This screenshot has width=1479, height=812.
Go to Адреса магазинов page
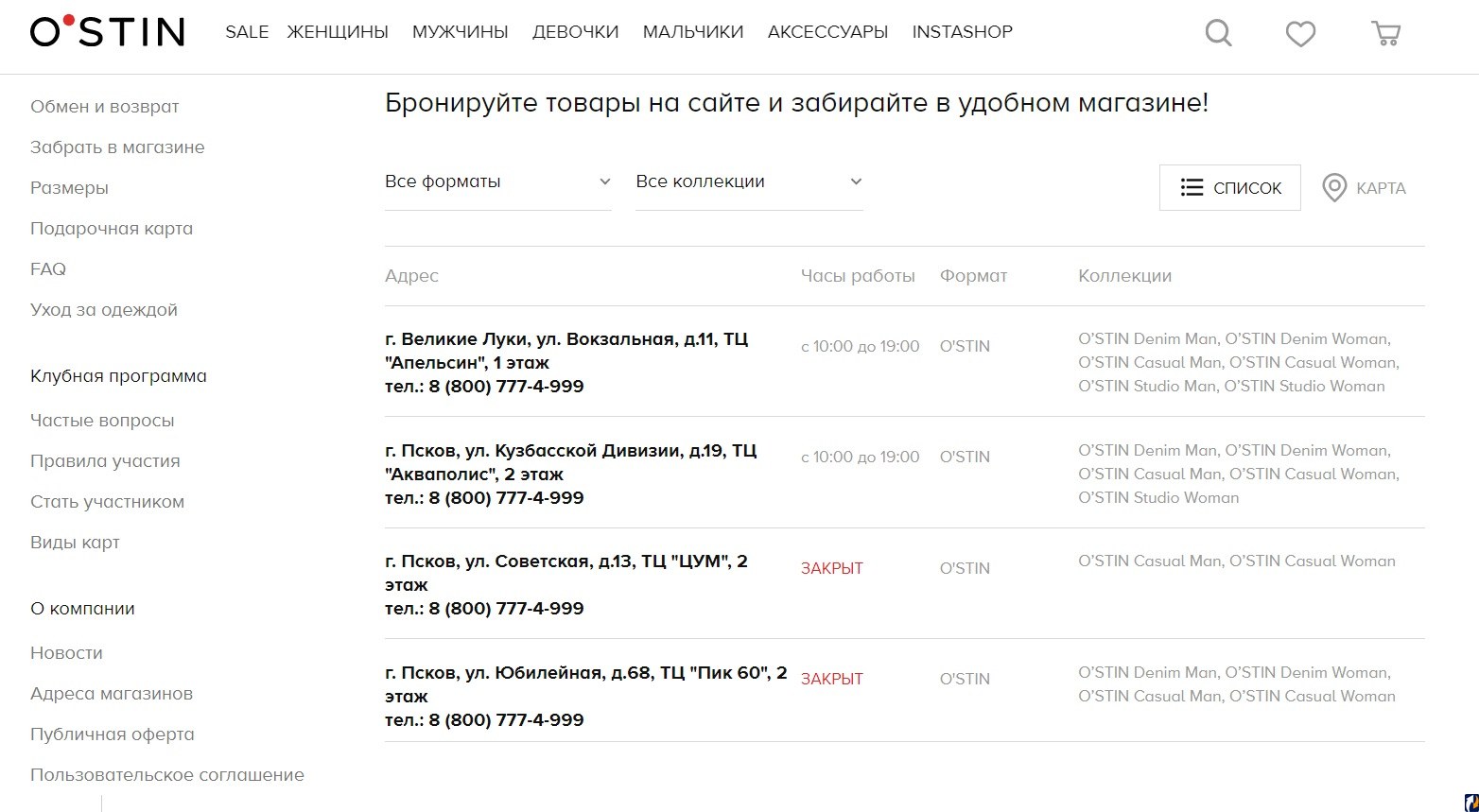point(112,694)
